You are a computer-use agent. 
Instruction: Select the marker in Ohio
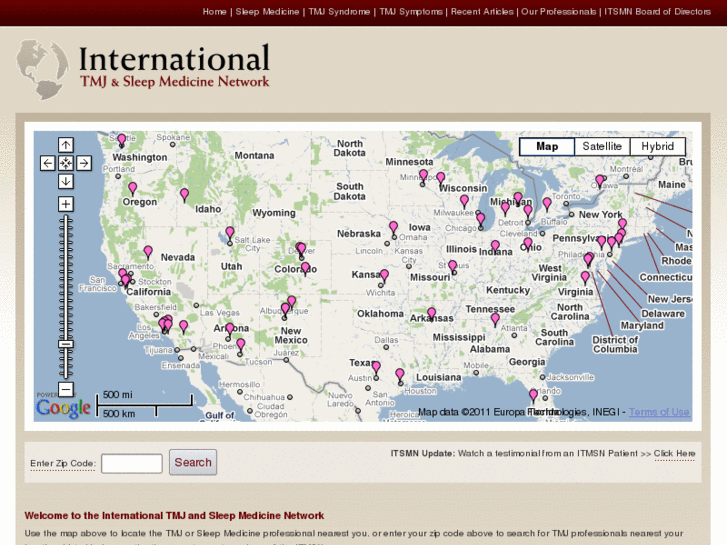tap(528, 243)
